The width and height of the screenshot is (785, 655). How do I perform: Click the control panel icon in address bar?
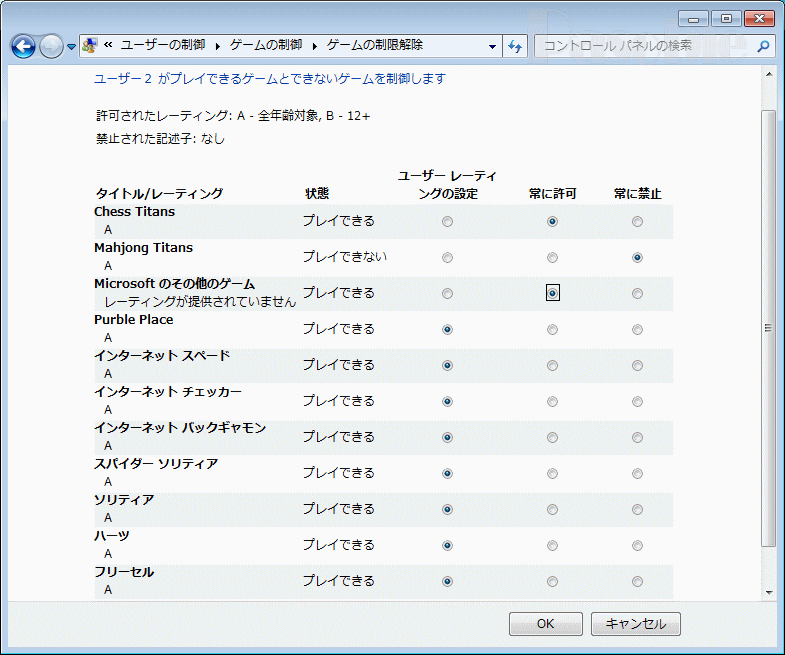tap(90, 46)
